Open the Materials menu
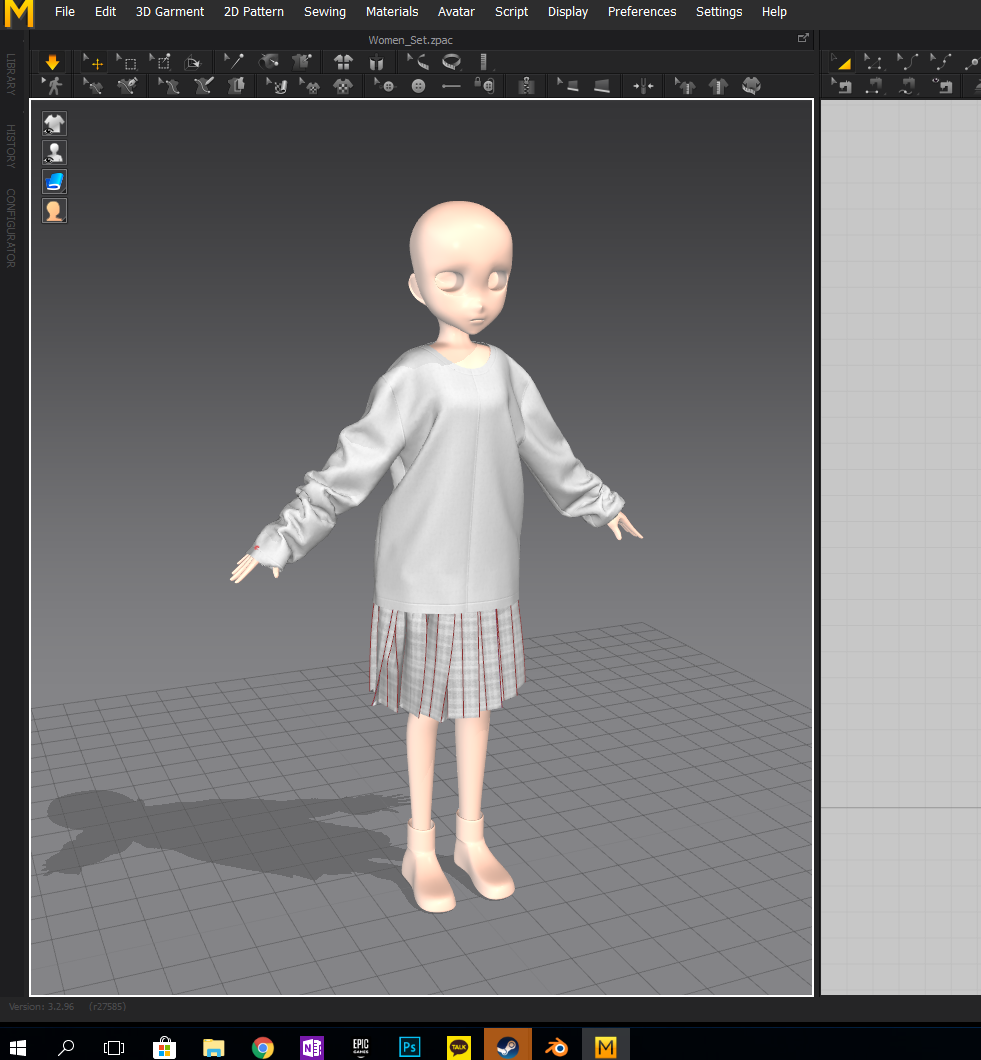Image resolution: width=981 pixels, height=1060 pixels. coord(392,12)
